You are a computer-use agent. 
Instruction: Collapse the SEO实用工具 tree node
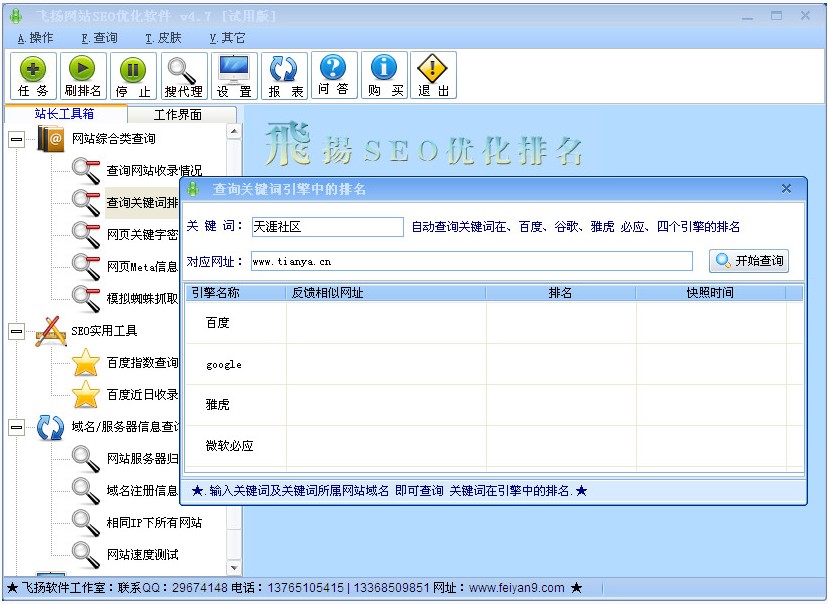16,331
